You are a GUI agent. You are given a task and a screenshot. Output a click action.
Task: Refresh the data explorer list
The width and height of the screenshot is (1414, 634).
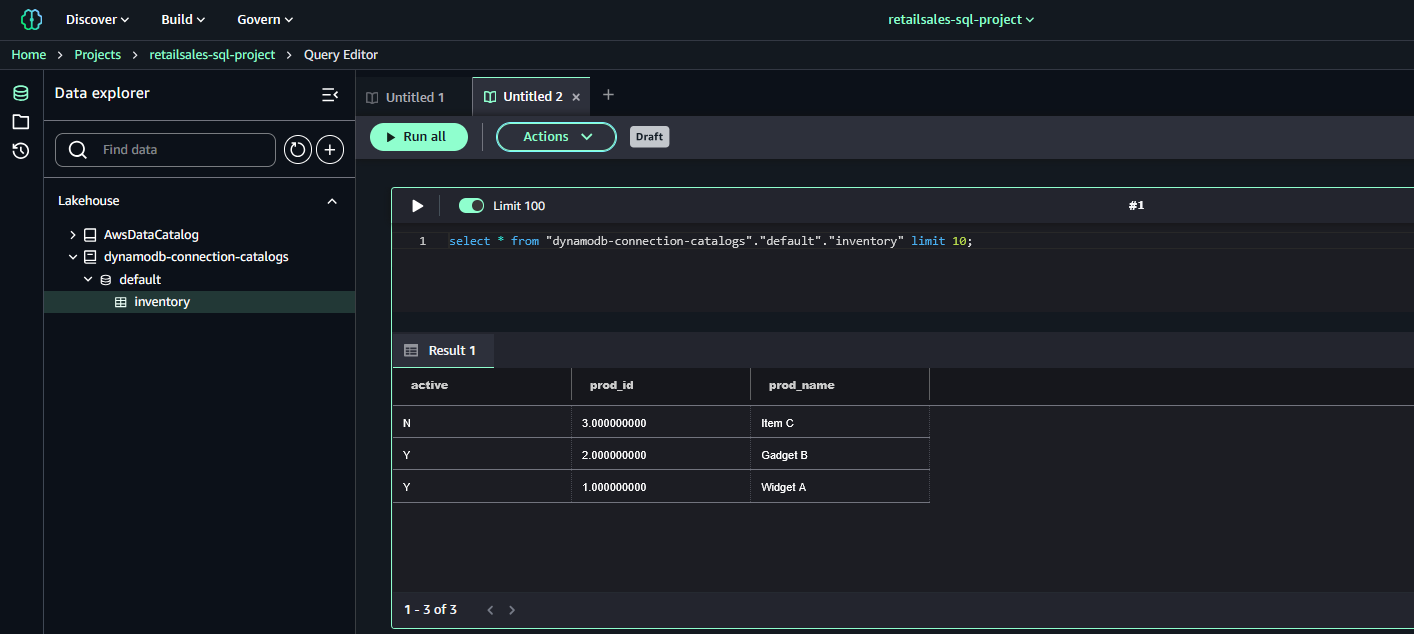coord(298,150)
